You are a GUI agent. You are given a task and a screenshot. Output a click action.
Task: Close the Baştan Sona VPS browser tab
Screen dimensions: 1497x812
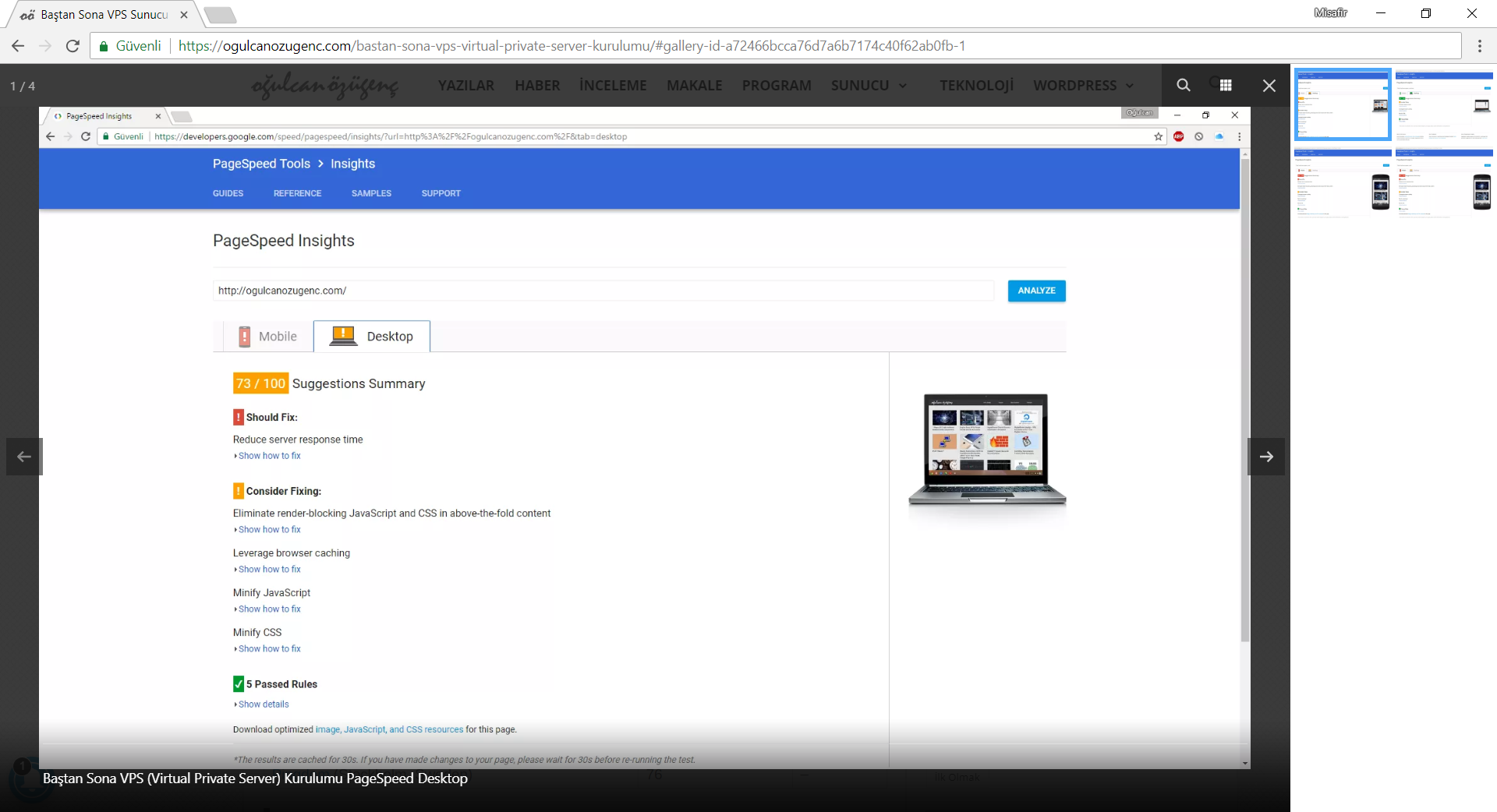pyautogui.click(x=184, y=15)
